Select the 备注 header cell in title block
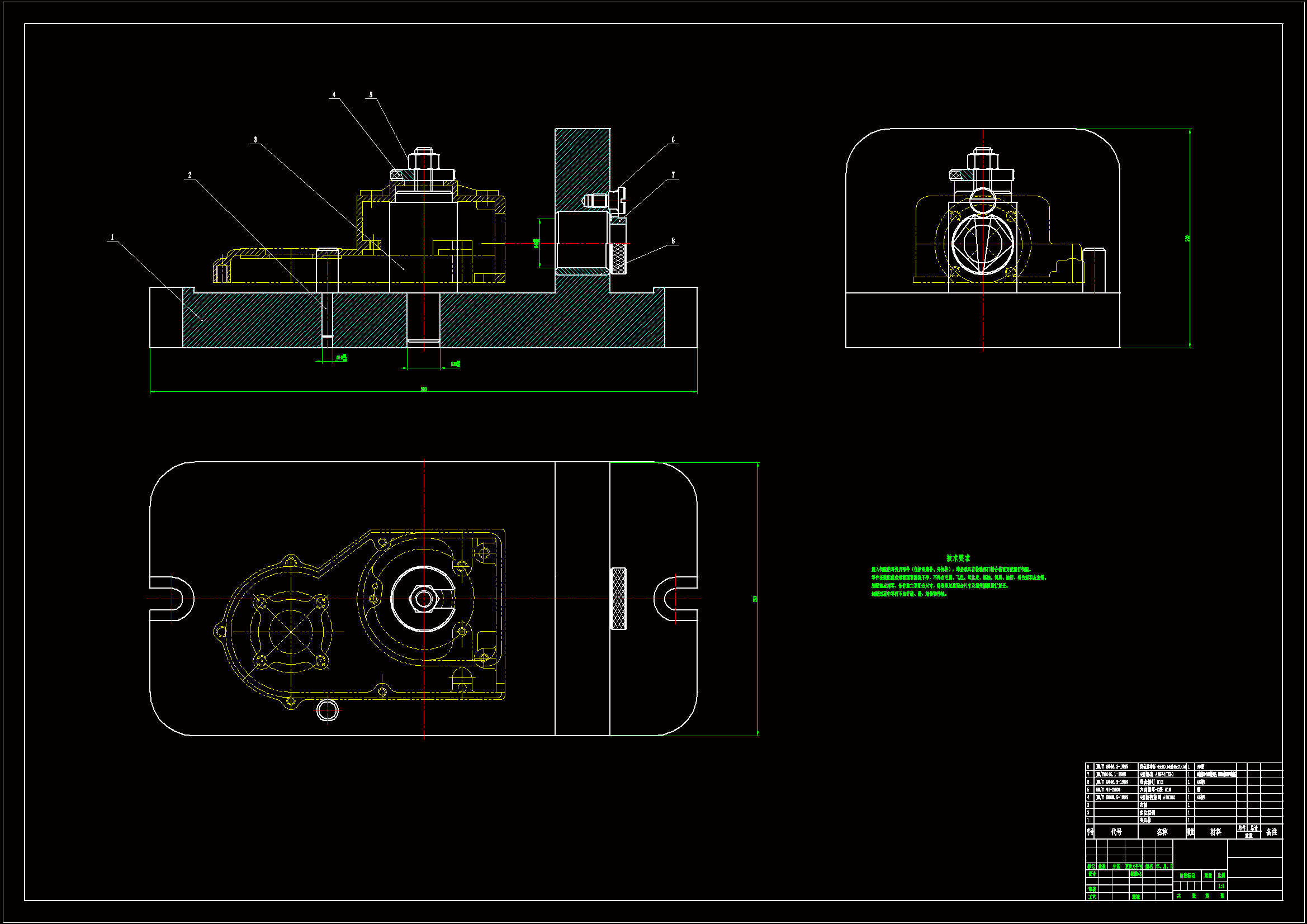Screen dimensions: 1307x924 click(1272, 832)
